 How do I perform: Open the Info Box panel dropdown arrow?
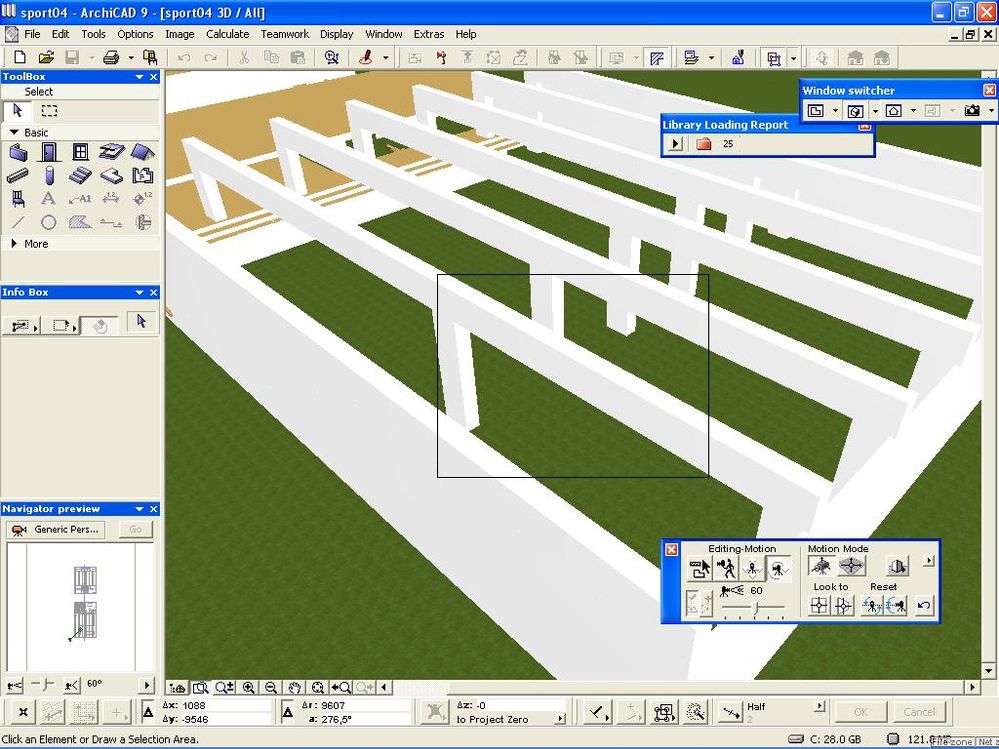click(139, 292)
